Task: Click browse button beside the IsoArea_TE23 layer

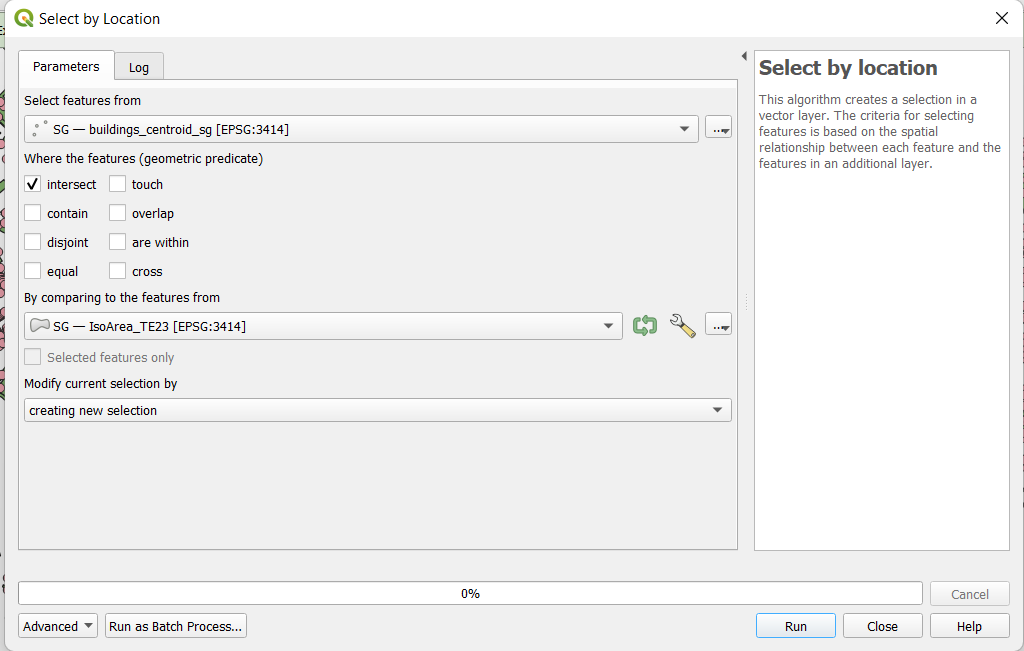Action: (718, 326)
